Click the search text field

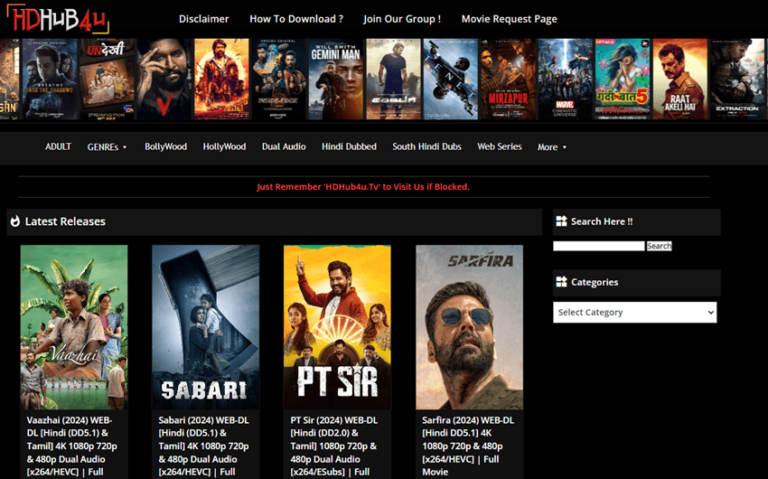pyautogui.click(x=599, y=246)
